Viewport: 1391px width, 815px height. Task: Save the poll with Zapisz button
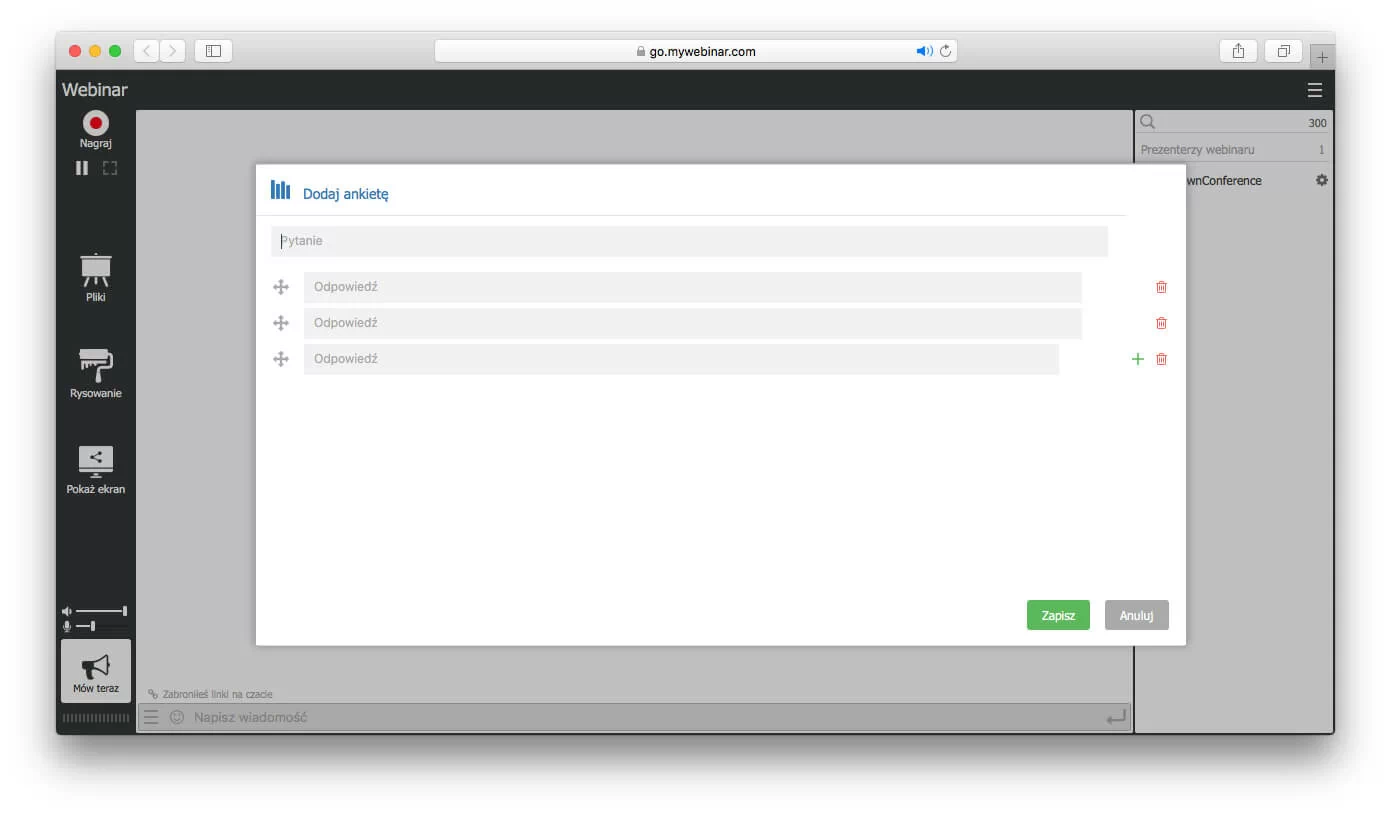click(x=1057, y=615)
